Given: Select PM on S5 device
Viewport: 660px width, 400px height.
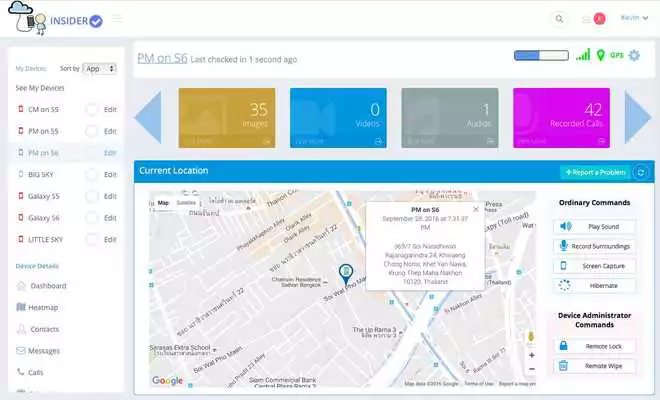Looking at the screenshot, I should pos(43,131).
